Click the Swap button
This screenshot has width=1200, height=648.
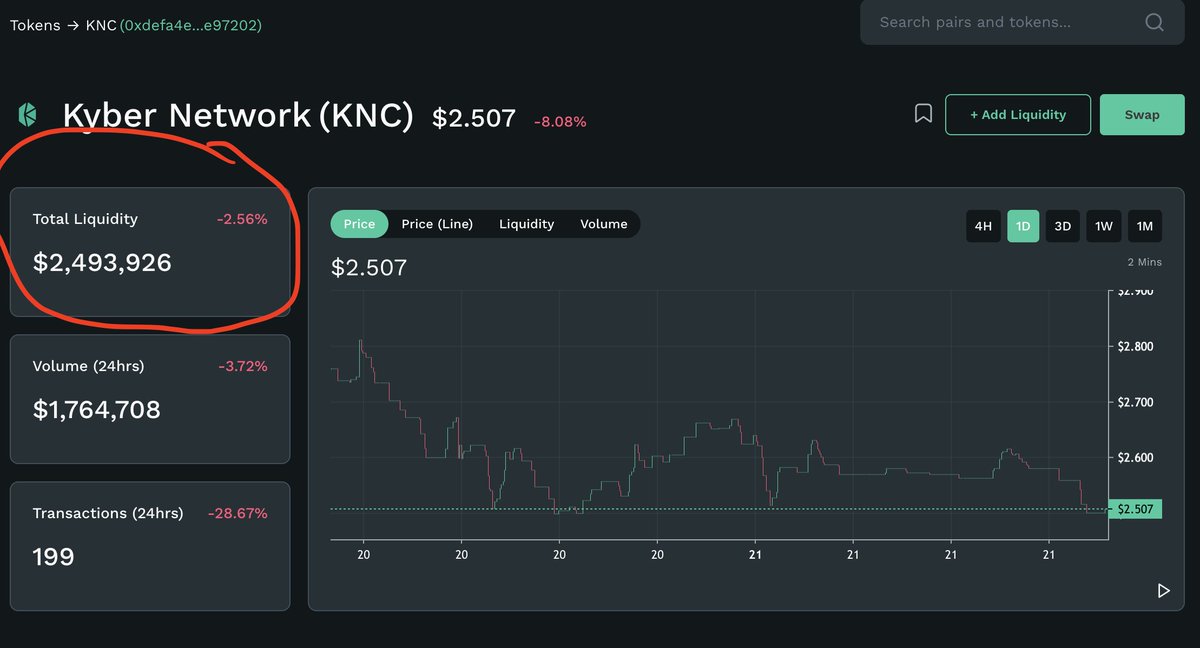[1142, 115]
